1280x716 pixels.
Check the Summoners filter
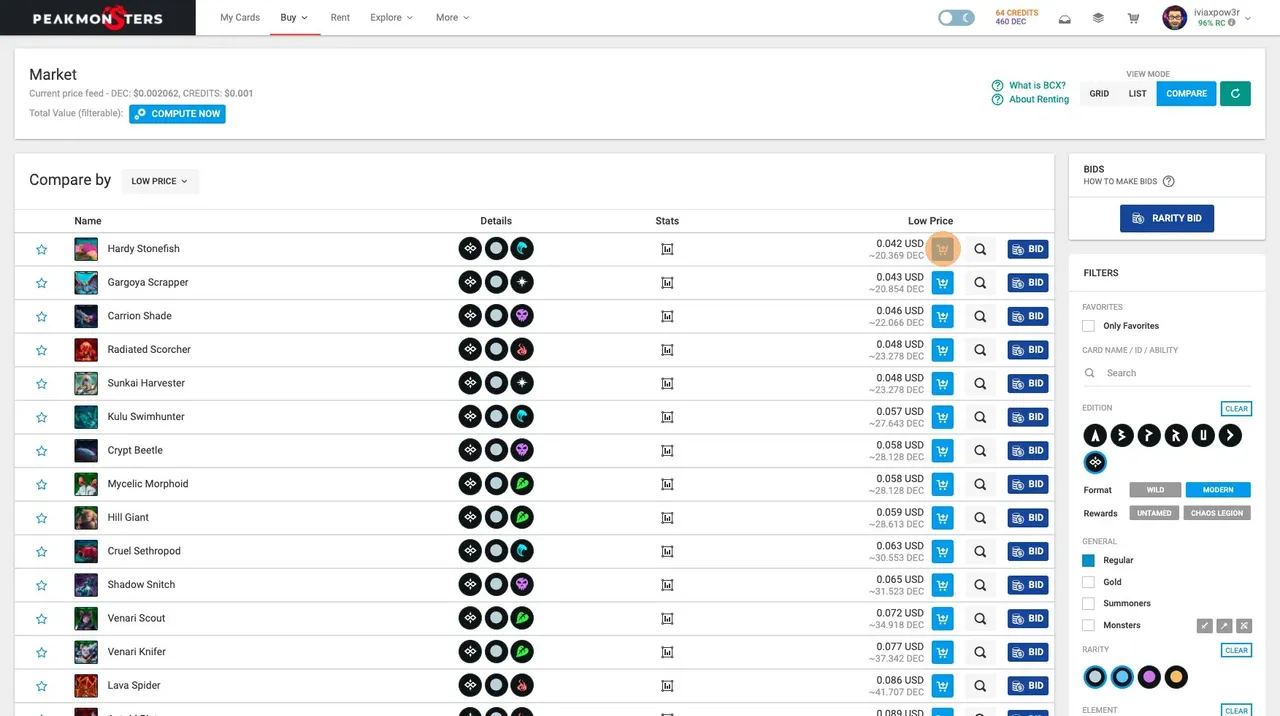point(1088,604)
